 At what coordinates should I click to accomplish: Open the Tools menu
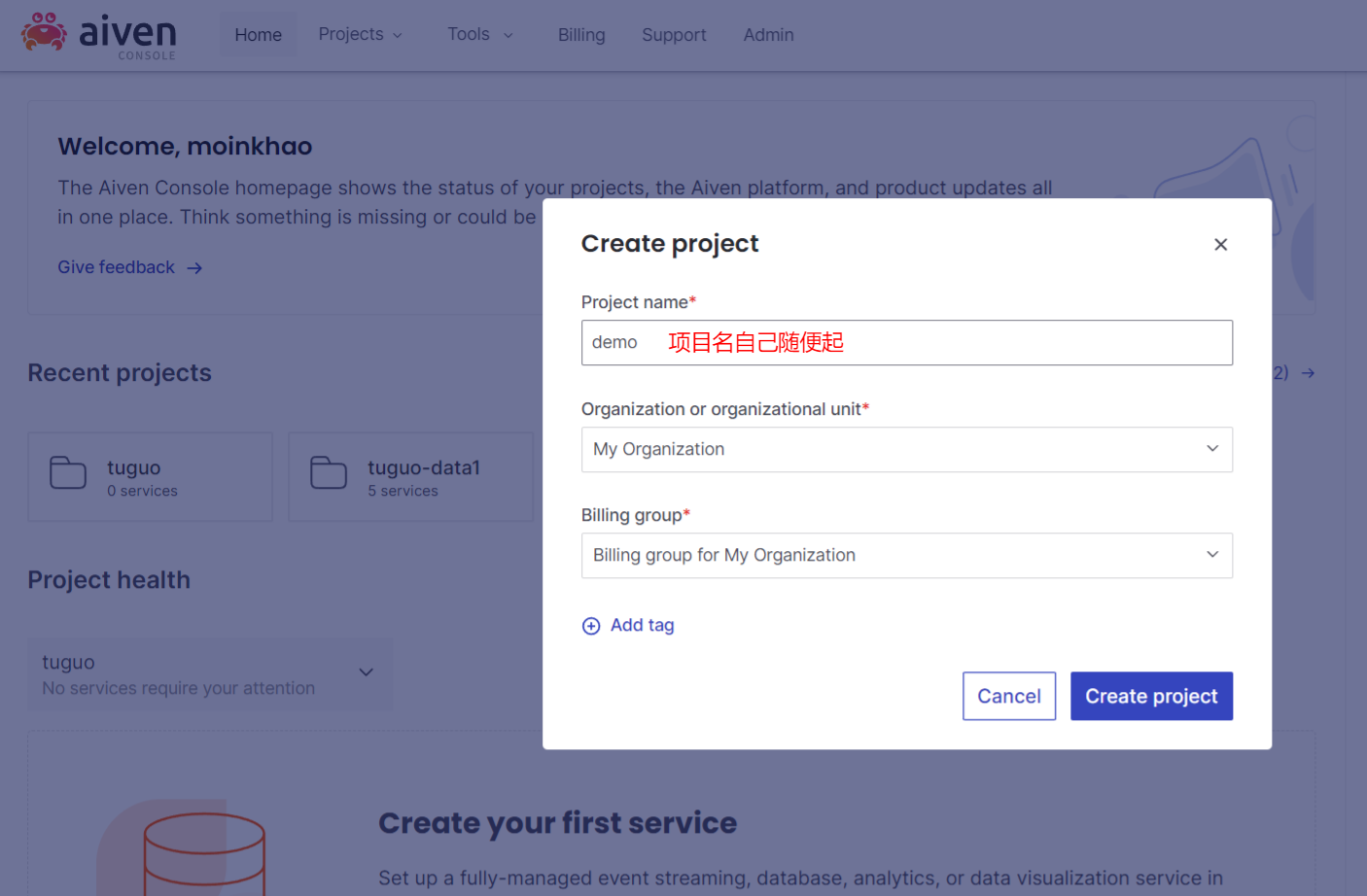pos(479,35)
